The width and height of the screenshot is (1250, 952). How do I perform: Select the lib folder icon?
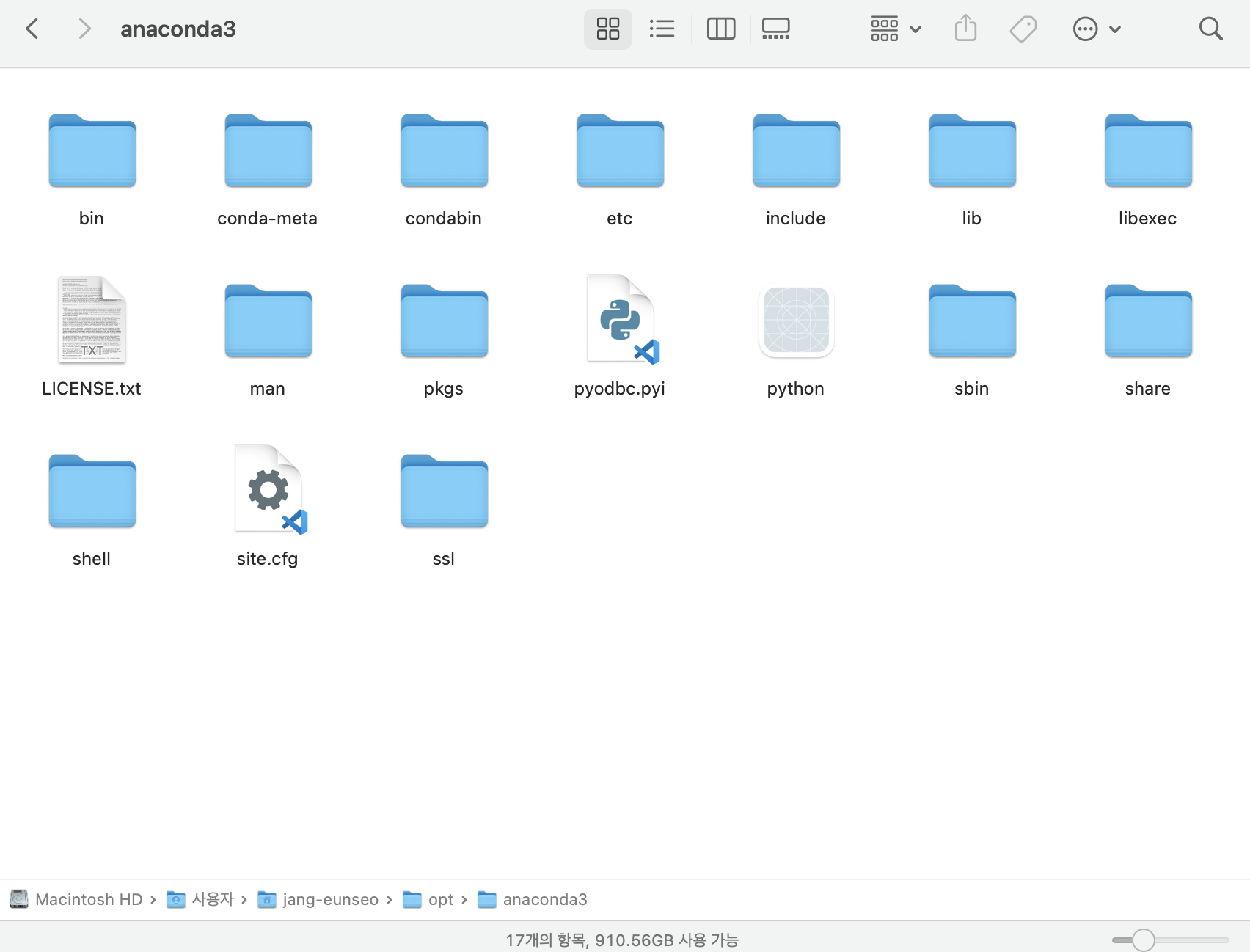(x=973, y=151)
